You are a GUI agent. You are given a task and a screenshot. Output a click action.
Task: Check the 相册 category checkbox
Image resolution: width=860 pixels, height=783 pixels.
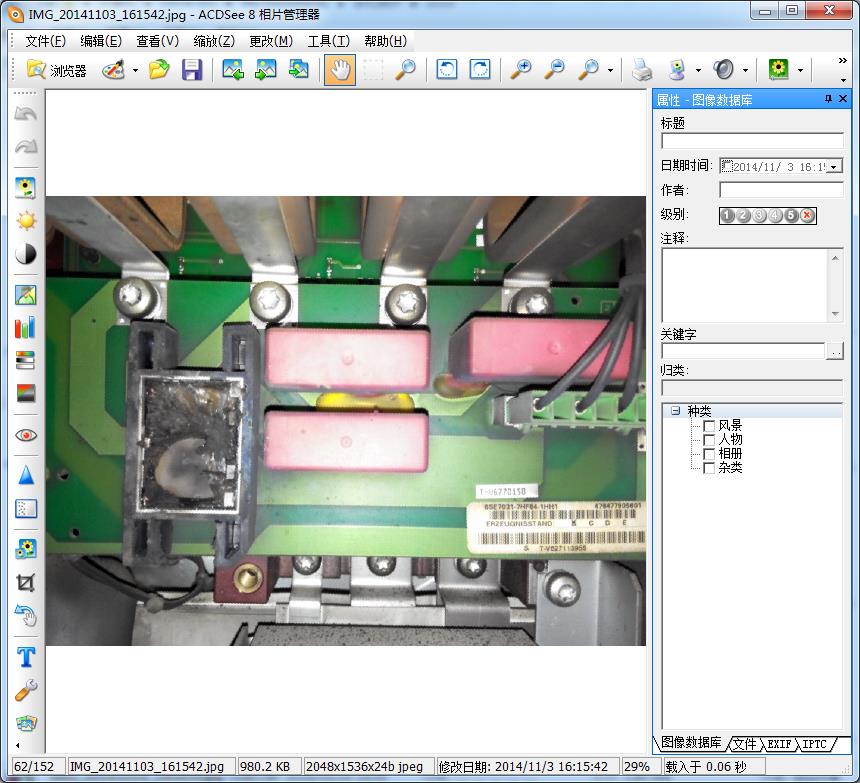coord(709,454)
